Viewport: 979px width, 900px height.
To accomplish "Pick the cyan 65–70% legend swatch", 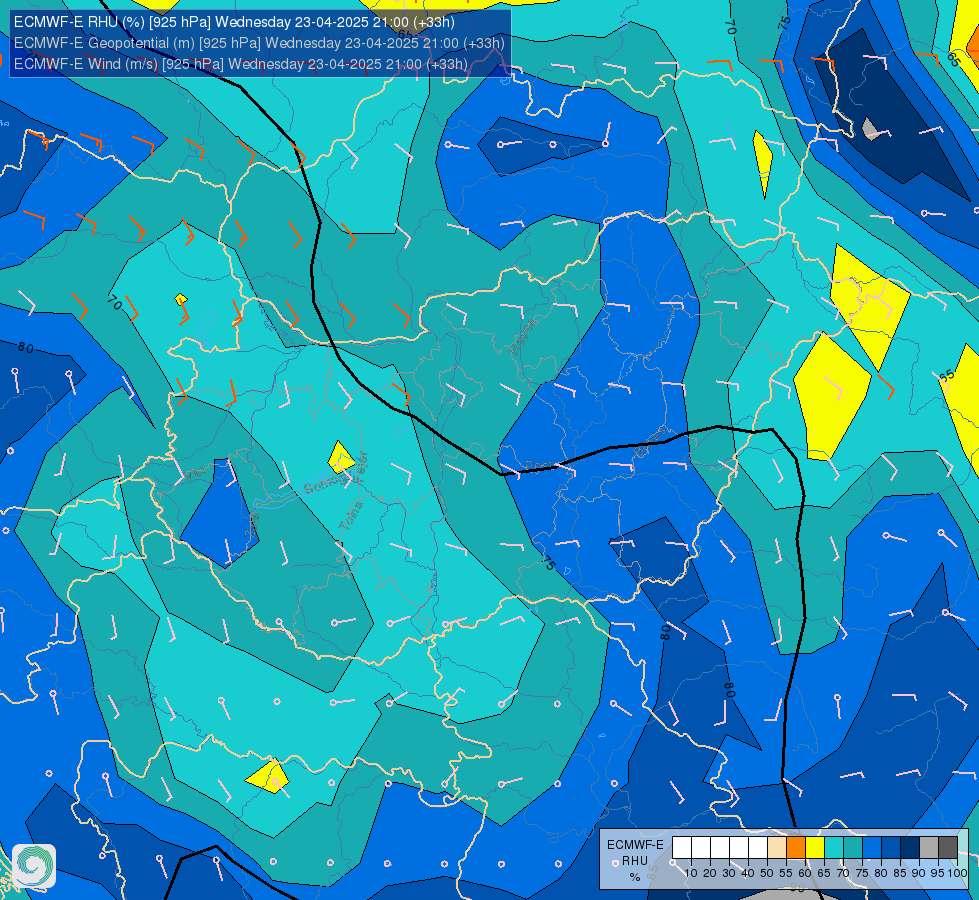I will tap(834, 847).
